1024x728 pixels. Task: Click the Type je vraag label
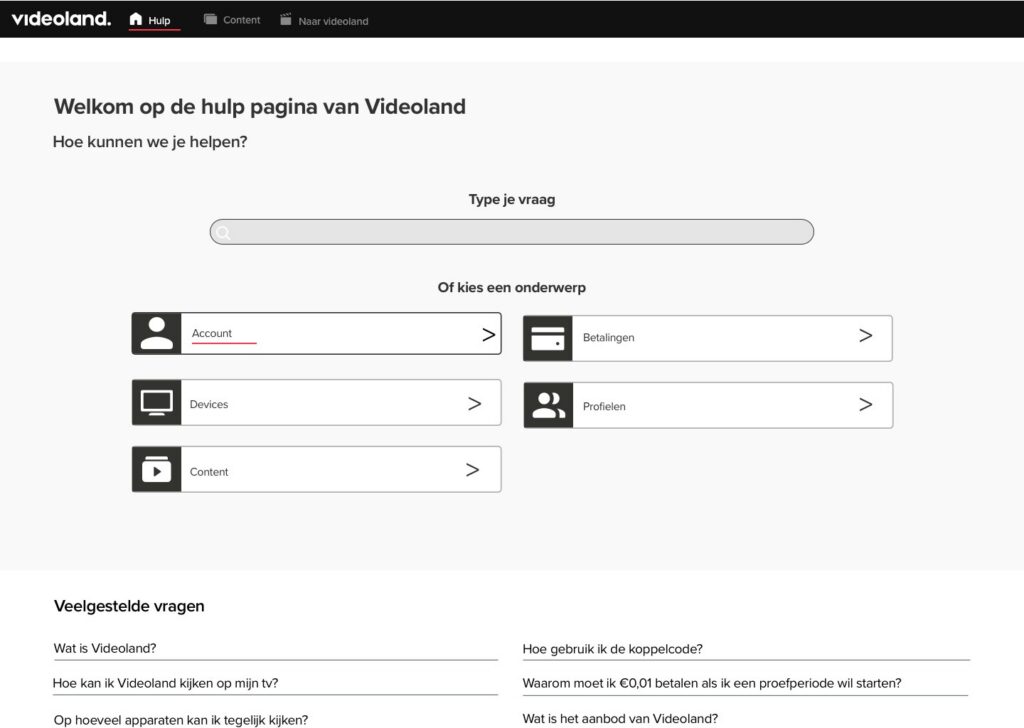pyautogui.click(x=512, y=200)
